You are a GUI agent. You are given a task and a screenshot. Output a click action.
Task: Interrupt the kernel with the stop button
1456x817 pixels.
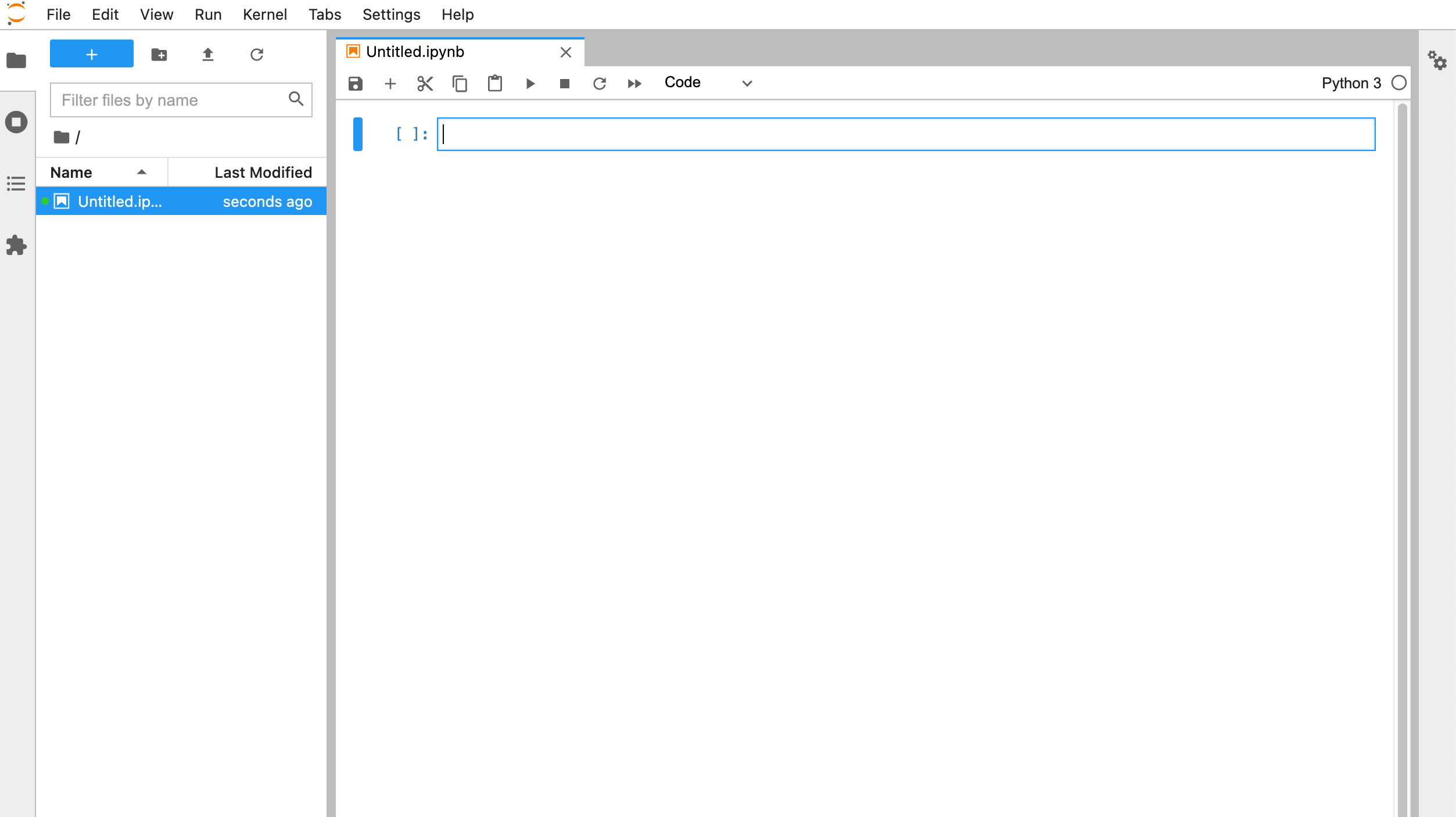coord(564,84)
